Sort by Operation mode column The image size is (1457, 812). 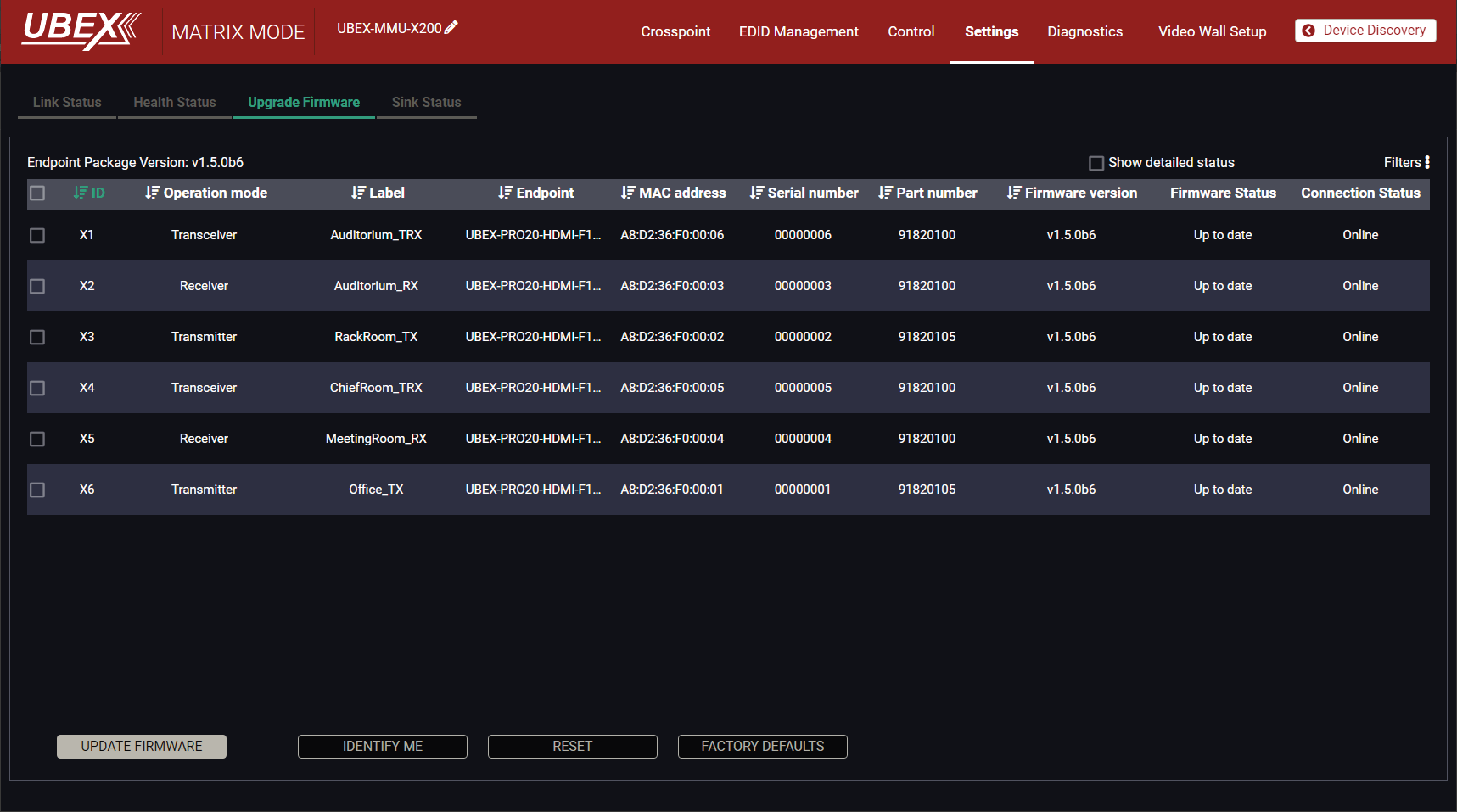click(206, 193)
